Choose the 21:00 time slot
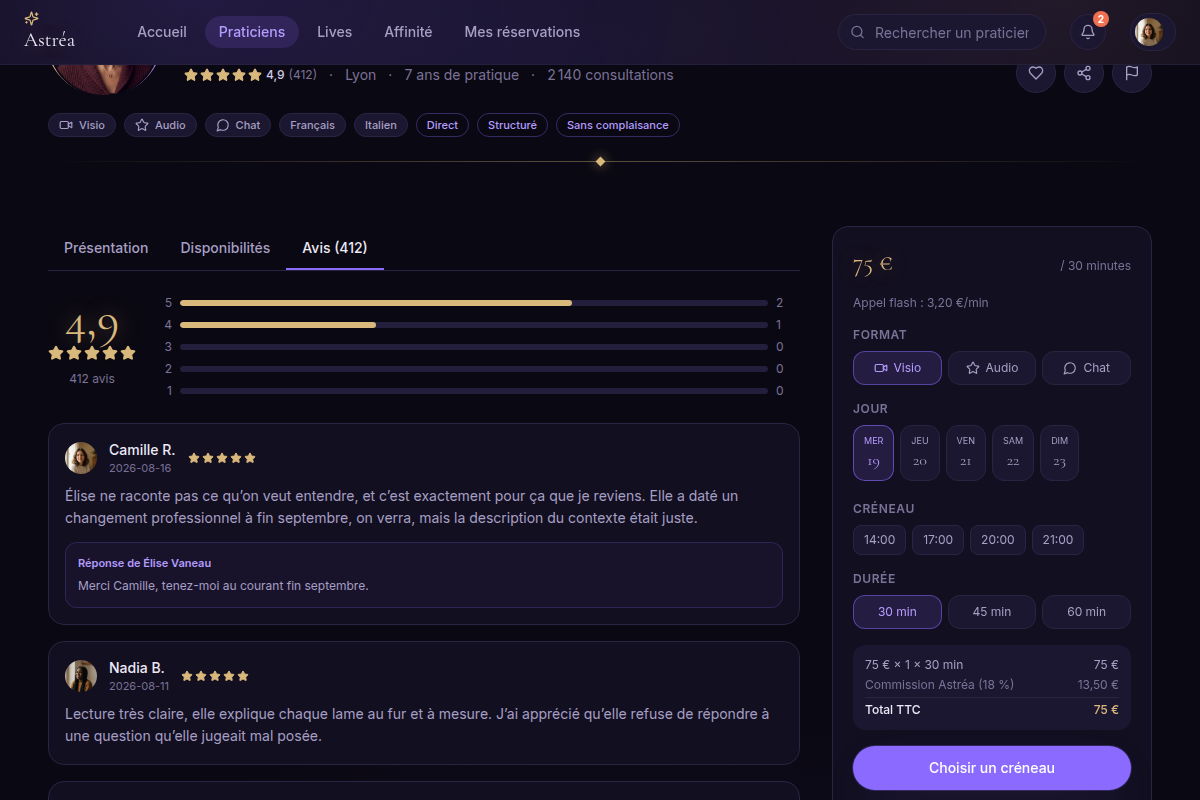 pyautogui.click(x=1058, y=540)
